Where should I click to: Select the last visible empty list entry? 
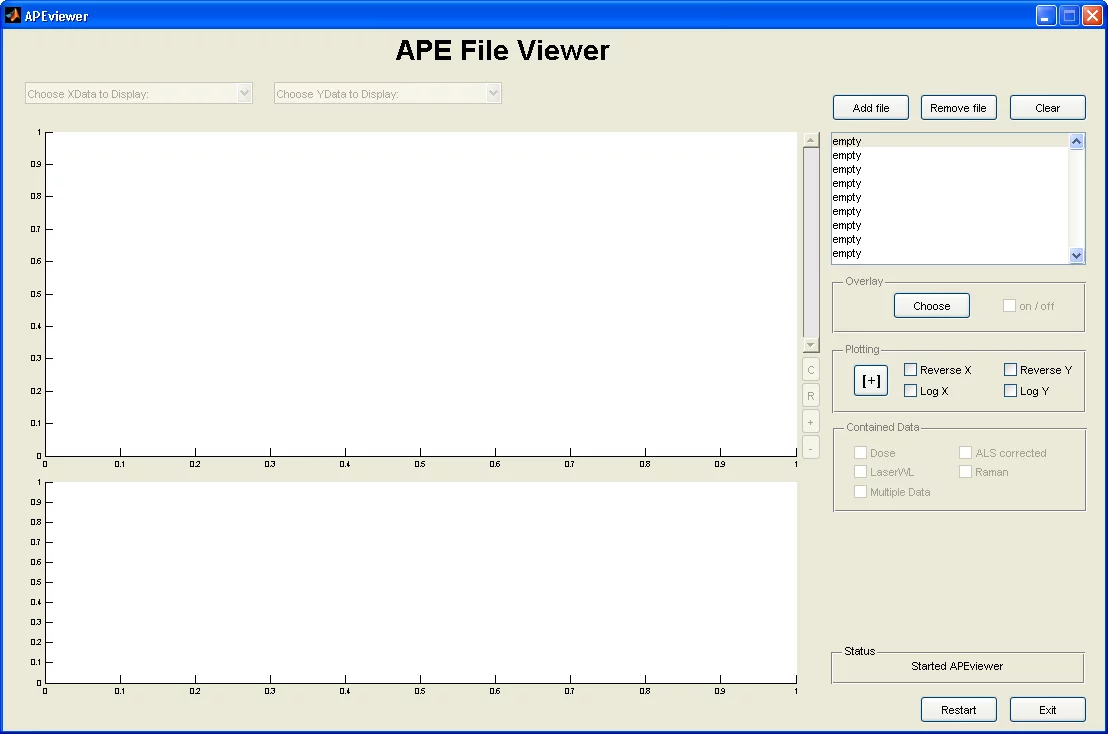[950, 254]
